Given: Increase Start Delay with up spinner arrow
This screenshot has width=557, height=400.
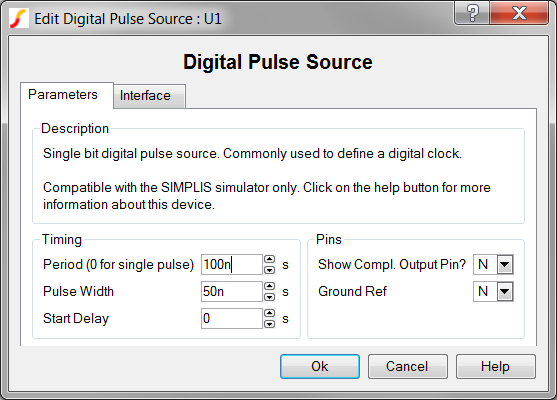Looking at the screenshot, I should 270,313.
